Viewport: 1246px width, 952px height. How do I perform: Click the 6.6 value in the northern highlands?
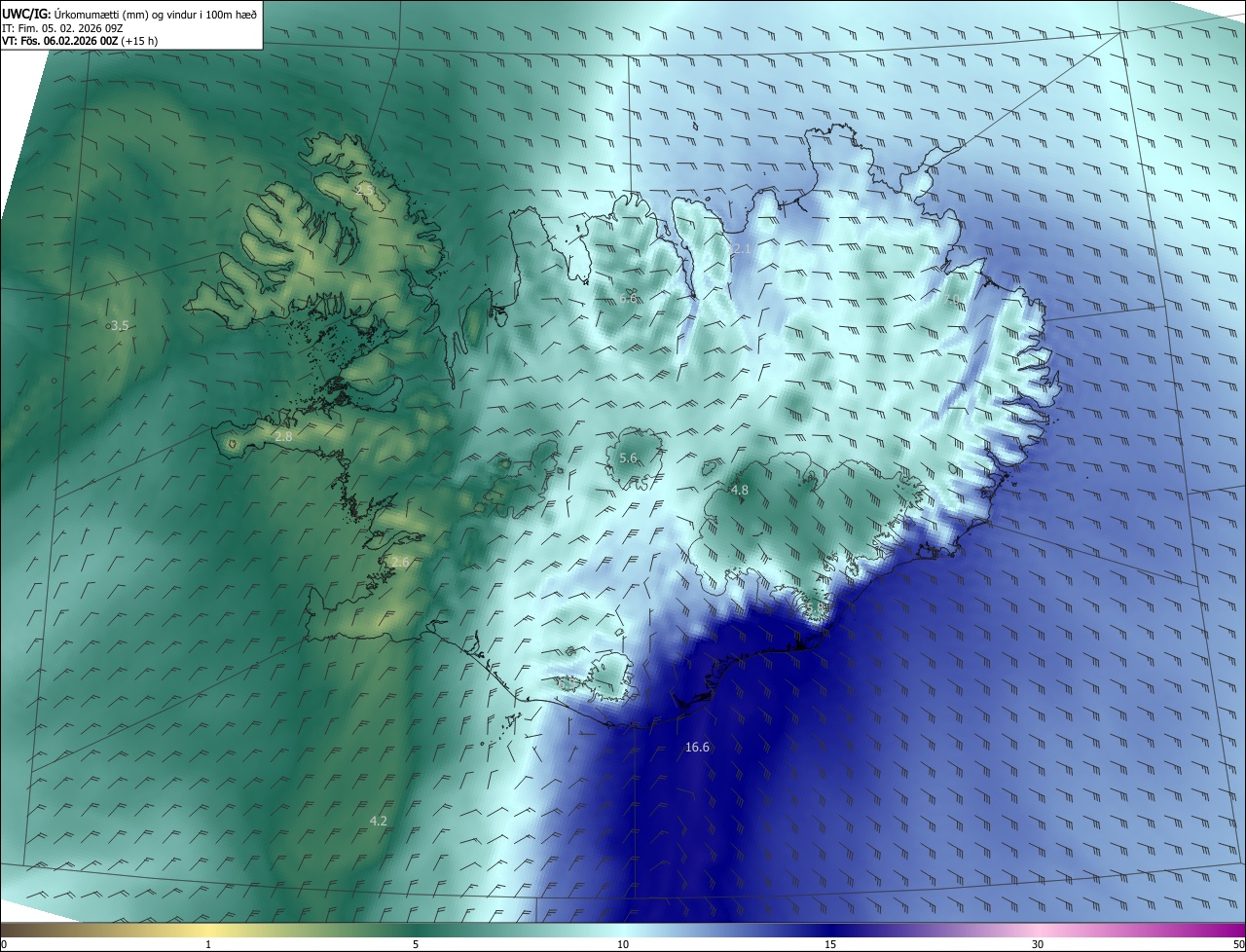(630, 299)
